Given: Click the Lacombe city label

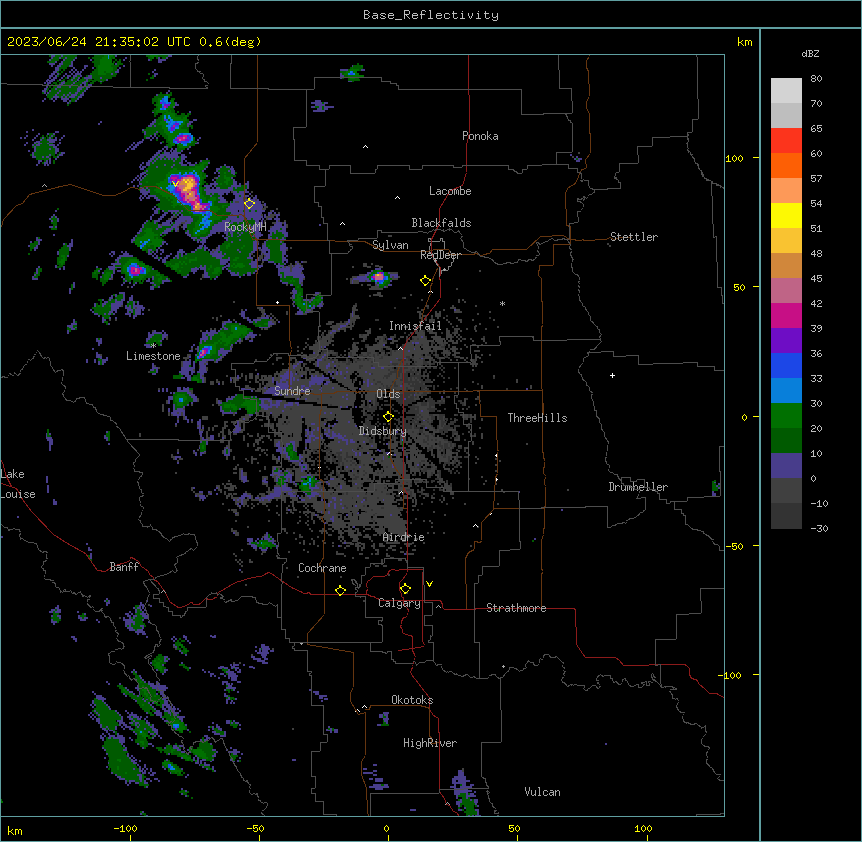Looking at the screenshot, I should coord(450,191).
